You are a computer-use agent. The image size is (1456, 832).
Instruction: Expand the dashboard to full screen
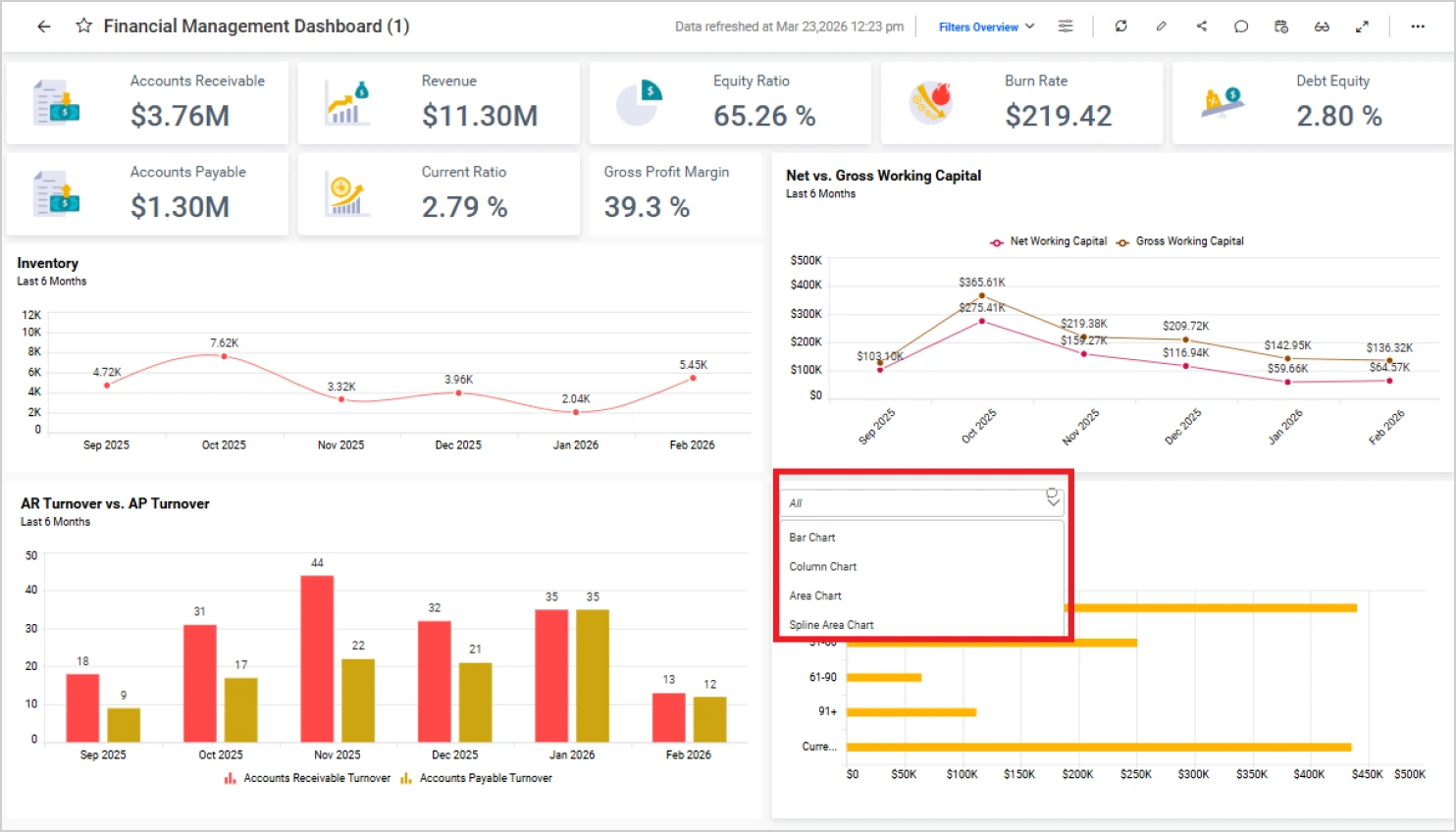[1362, 26]
